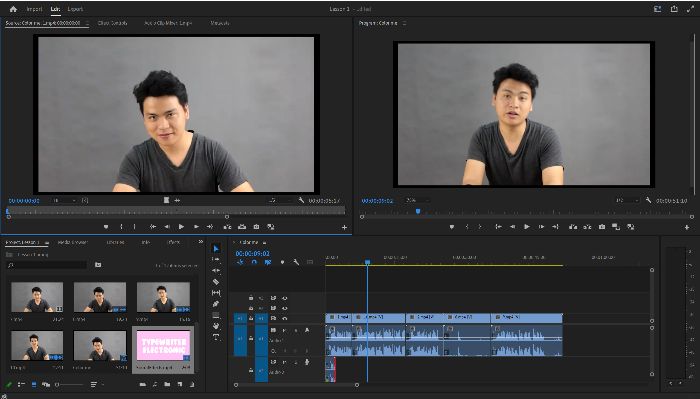Play the clip in Source monitor
This screenshot has width=700, height=399.
tap(181, 227)
